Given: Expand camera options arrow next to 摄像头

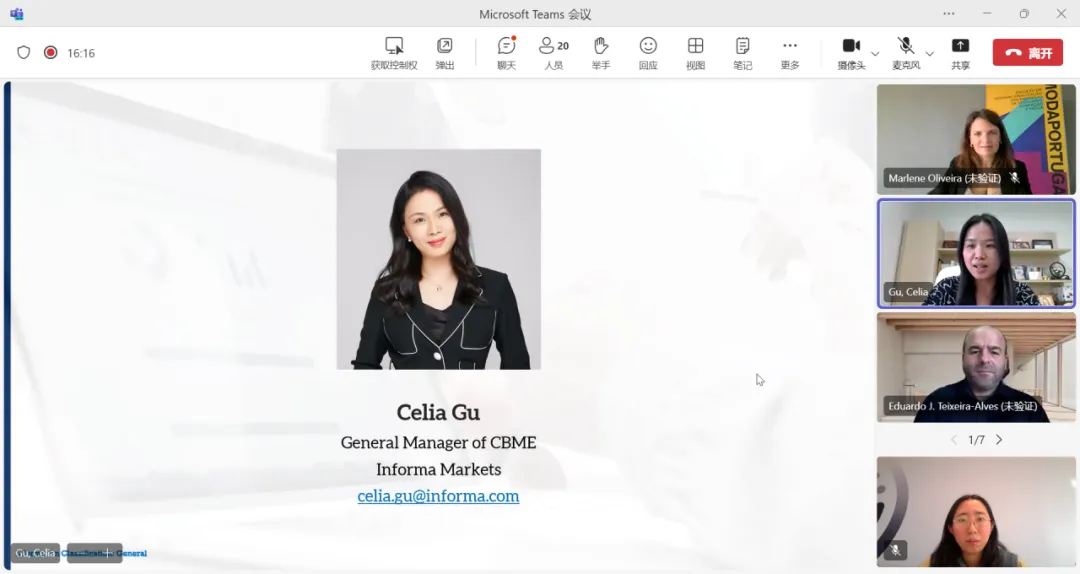Looking at the screenshot, I should (875, 53).
